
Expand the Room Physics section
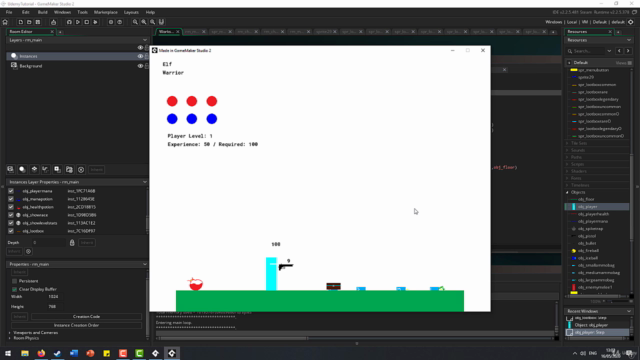tap(10, 338)
